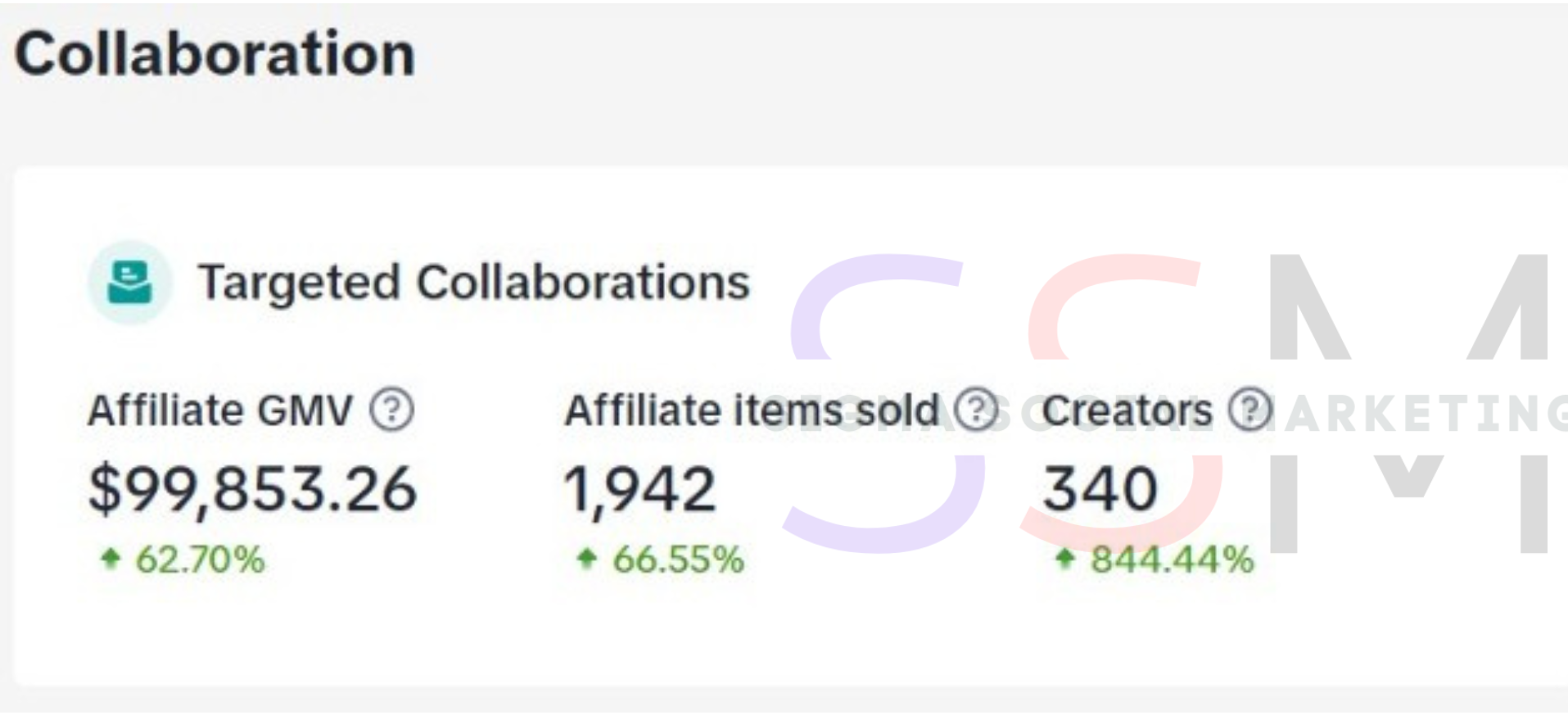Open the 340 creators count
1568x716 pixels.
pyautogui.click(x=1100, y=489)
